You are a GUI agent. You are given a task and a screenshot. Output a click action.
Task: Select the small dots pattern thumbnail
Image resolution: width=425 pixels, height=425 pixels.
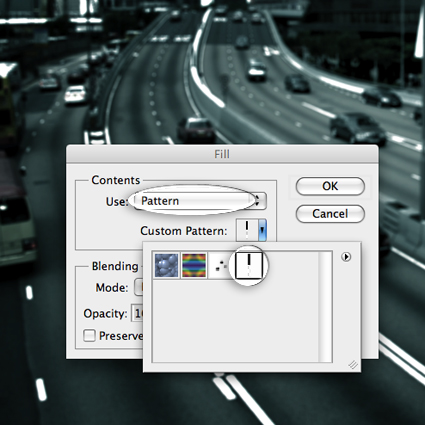tap(221, 265)
